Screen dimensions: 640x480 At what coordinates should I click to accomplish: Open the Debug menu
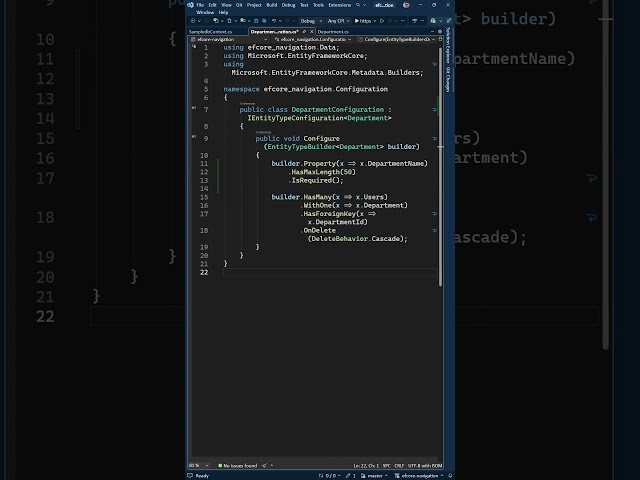(289, 5)
